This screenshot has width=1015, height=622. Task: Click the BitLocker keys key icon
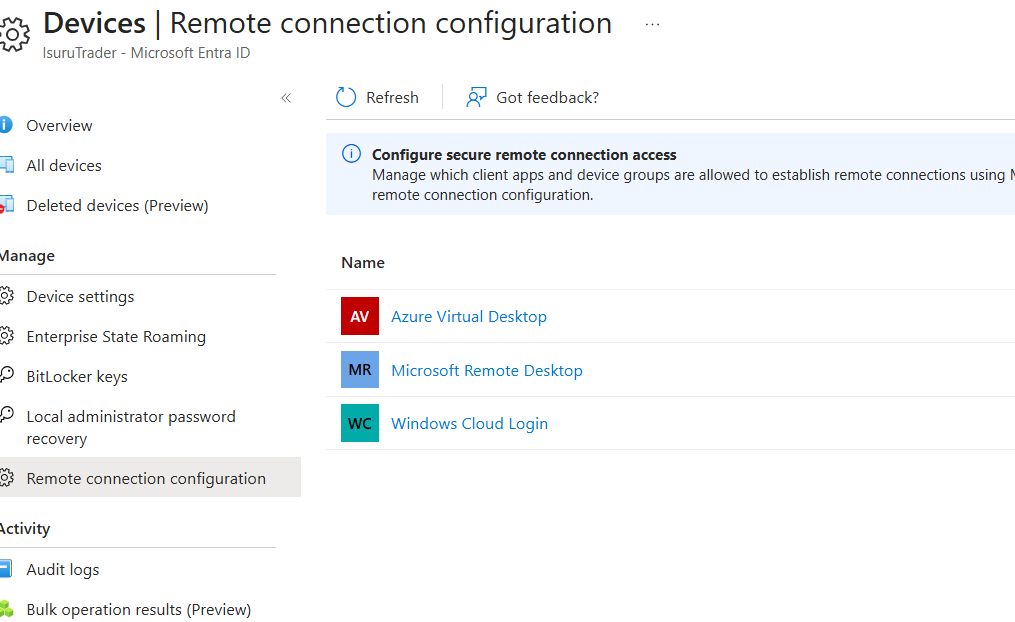coord(6,375)
